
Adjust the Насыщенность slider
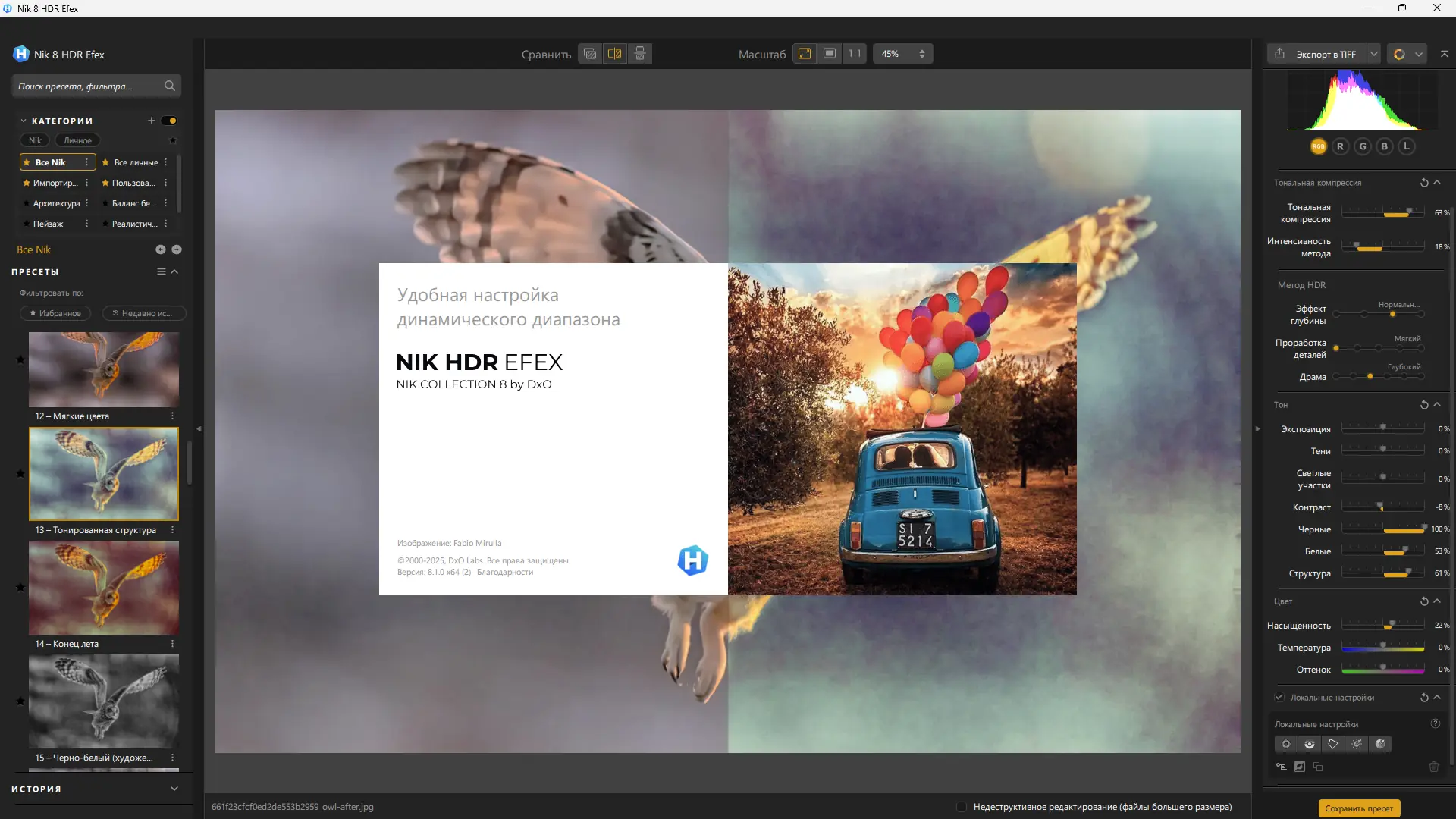(1389, 626)
